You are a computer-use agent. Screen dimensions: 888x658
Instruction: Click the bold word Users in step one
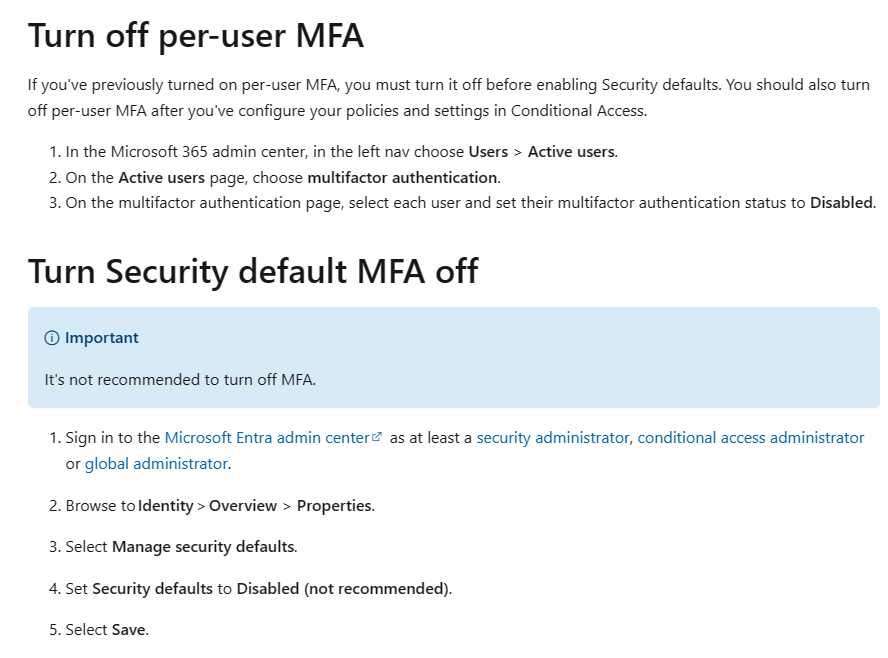pyautogui.click(x=488, y=152)
